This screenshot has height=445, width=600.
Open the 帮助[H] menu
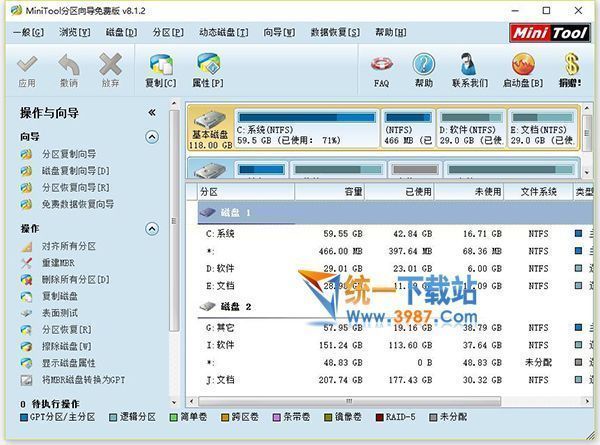pos(390,33)
